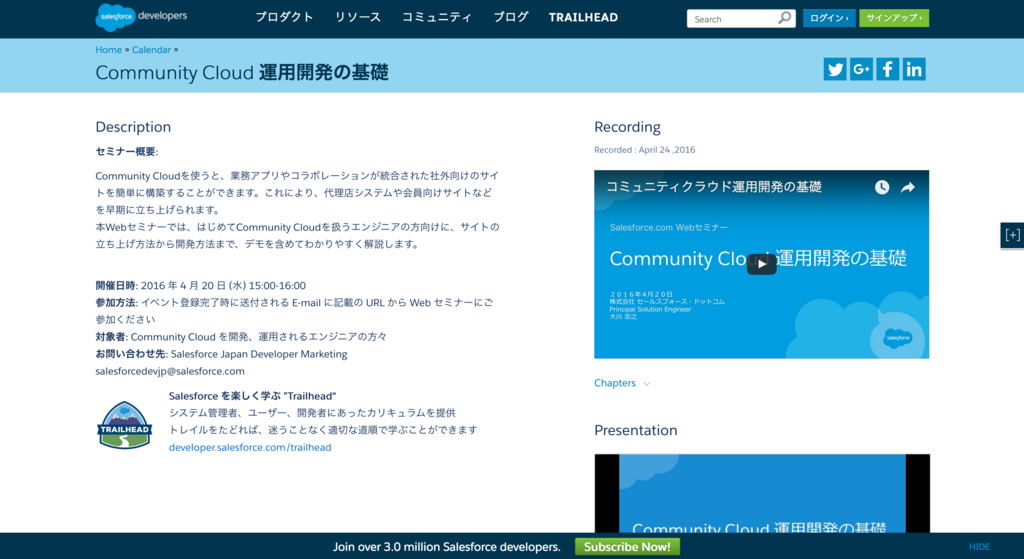
Task: Click the Recorded : April 24 ,2016 text
Action: pos(645,150)
